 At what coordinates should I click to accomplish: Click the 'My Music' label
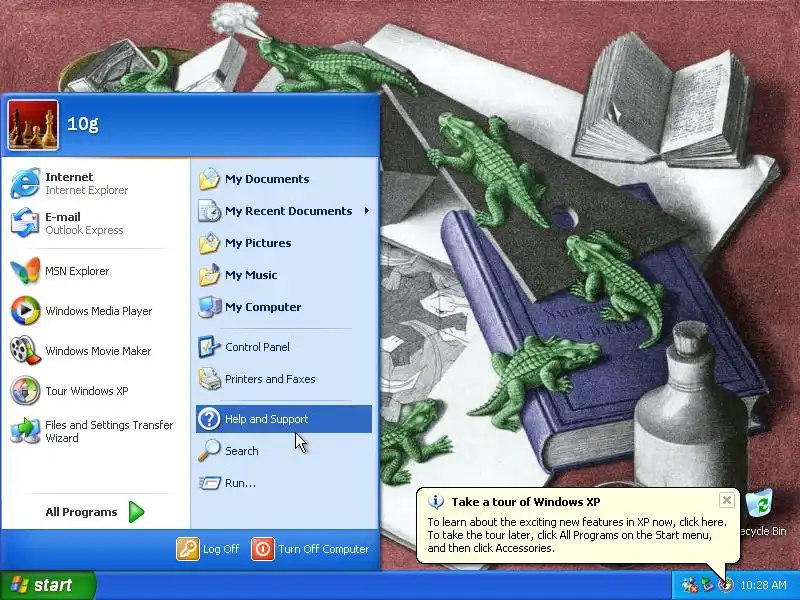pyautogui.click(x=251, y=275)
